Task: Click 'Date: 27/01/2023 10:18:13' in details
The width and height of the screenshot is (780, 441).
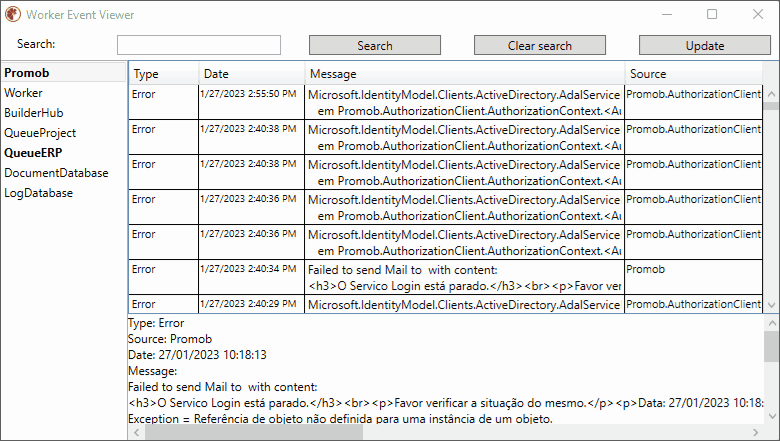Action: tap(197, 354)
